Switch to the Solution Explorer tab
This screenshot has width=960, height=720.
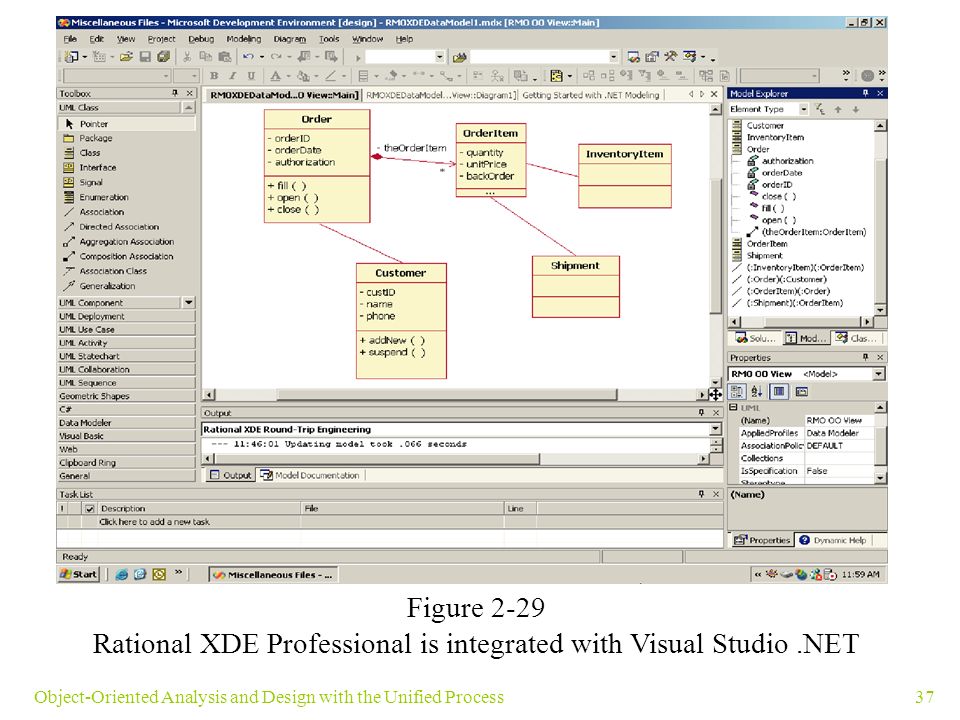coord(756,338)
